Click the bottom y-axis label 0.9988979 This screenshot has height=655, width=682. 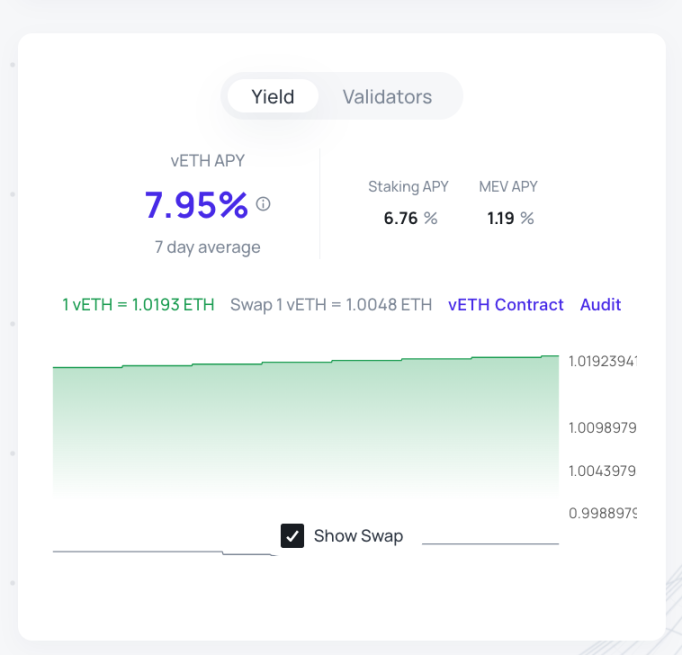(602, 513)
